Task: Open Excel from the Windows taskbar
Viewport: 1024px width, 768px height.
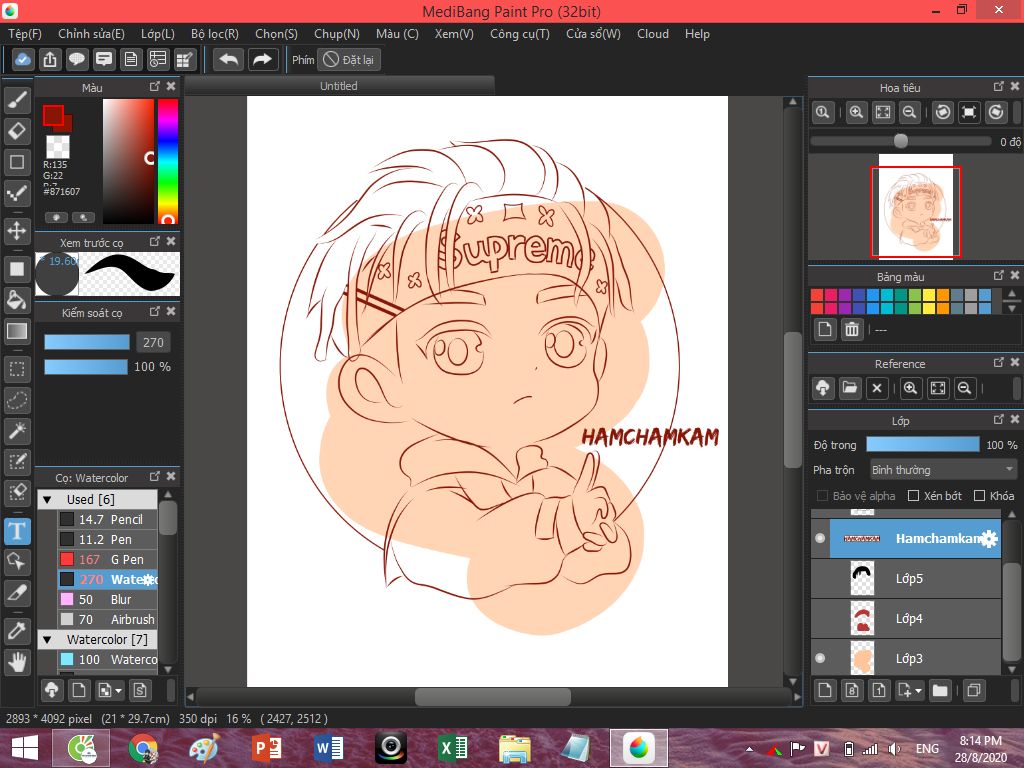Action: tap(453, 748)
